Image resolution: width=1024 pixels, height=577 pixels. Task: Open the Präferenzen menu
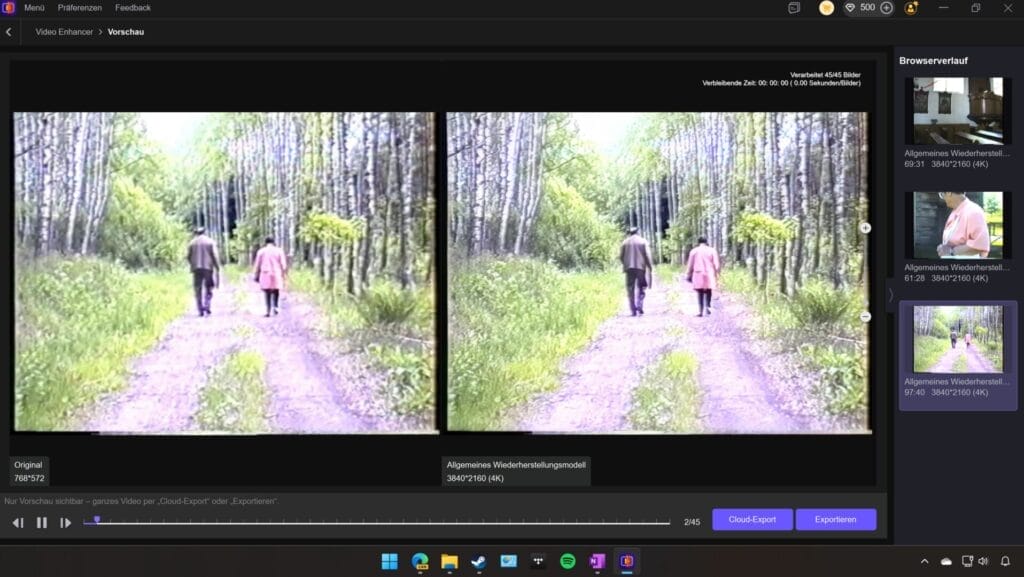pos(80,8)
